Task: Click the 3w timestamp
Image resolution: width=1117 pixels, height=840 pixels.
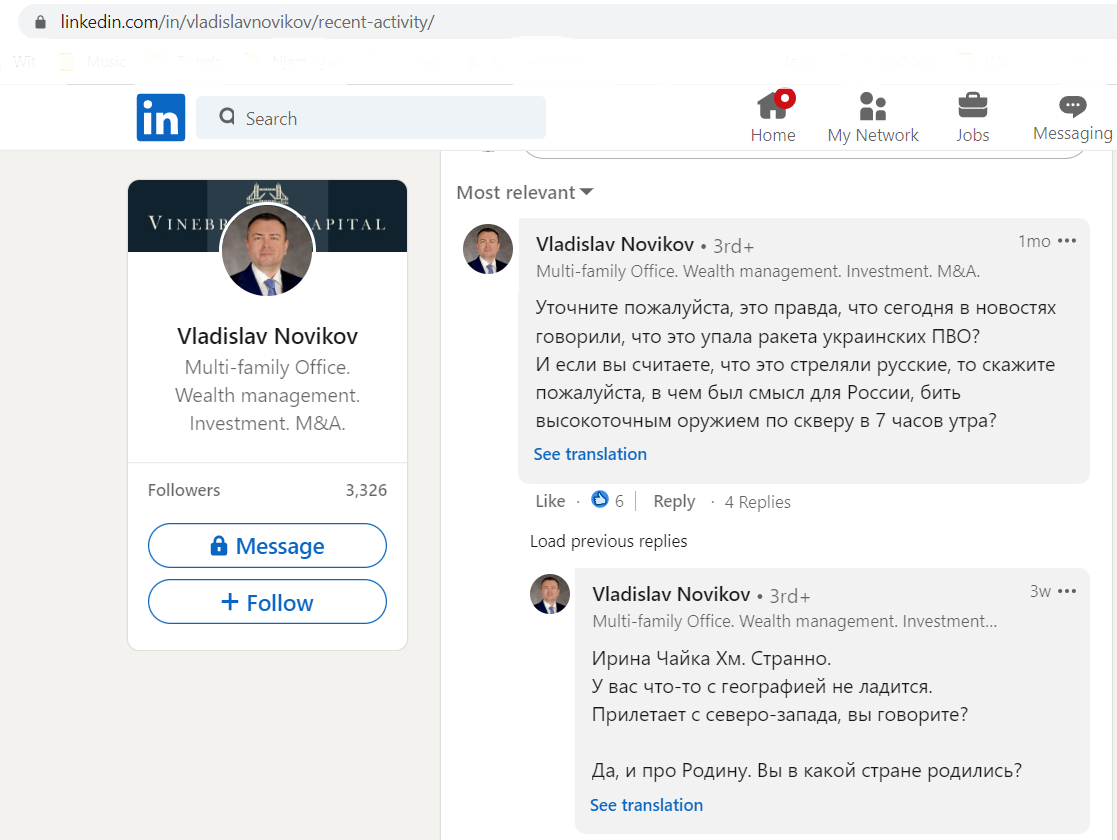Action: 1040,591
